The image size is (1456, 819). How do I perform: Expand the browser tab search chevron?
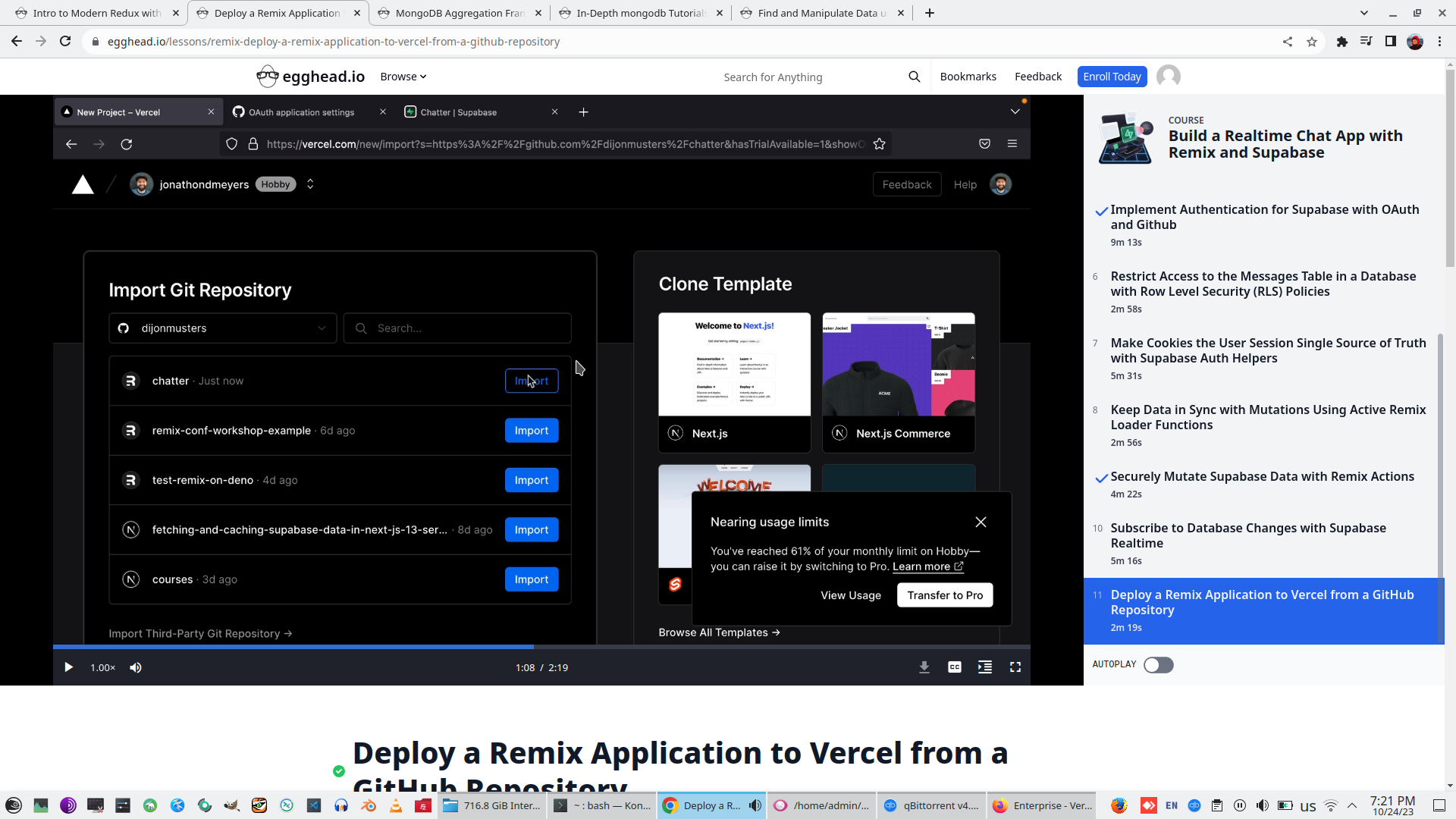click(x=1363, y=13)
